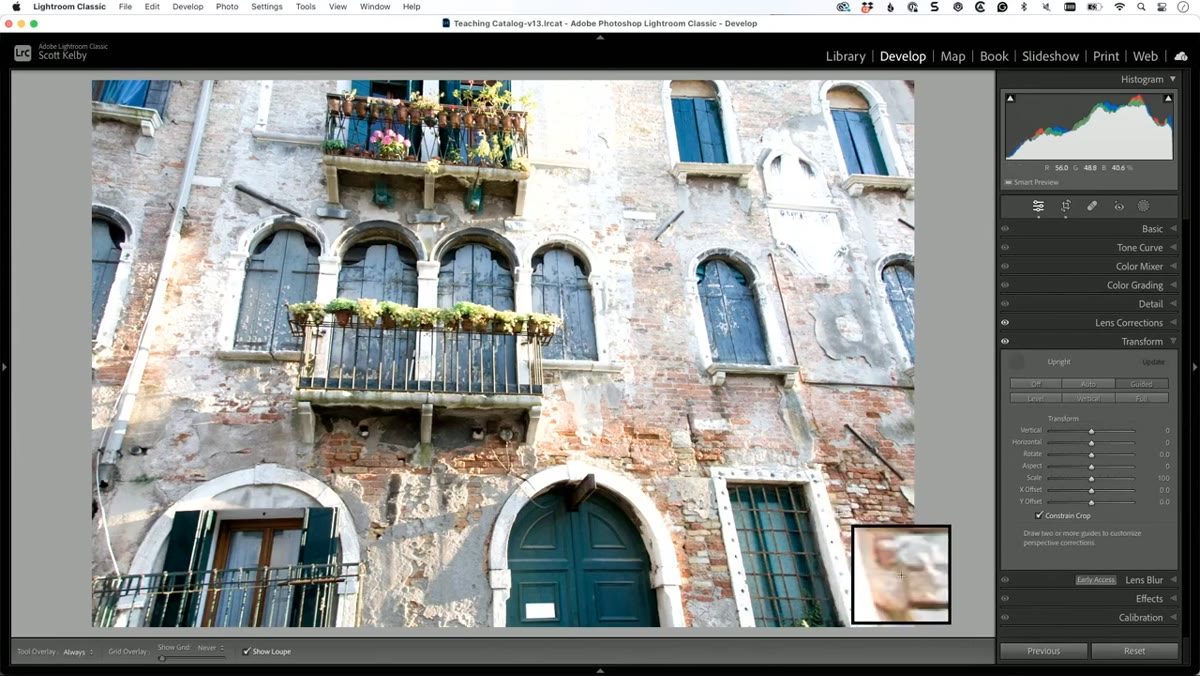Click the Creative Cloud menu bar icon
This screenshot has height=676, width=1200.
843,7
